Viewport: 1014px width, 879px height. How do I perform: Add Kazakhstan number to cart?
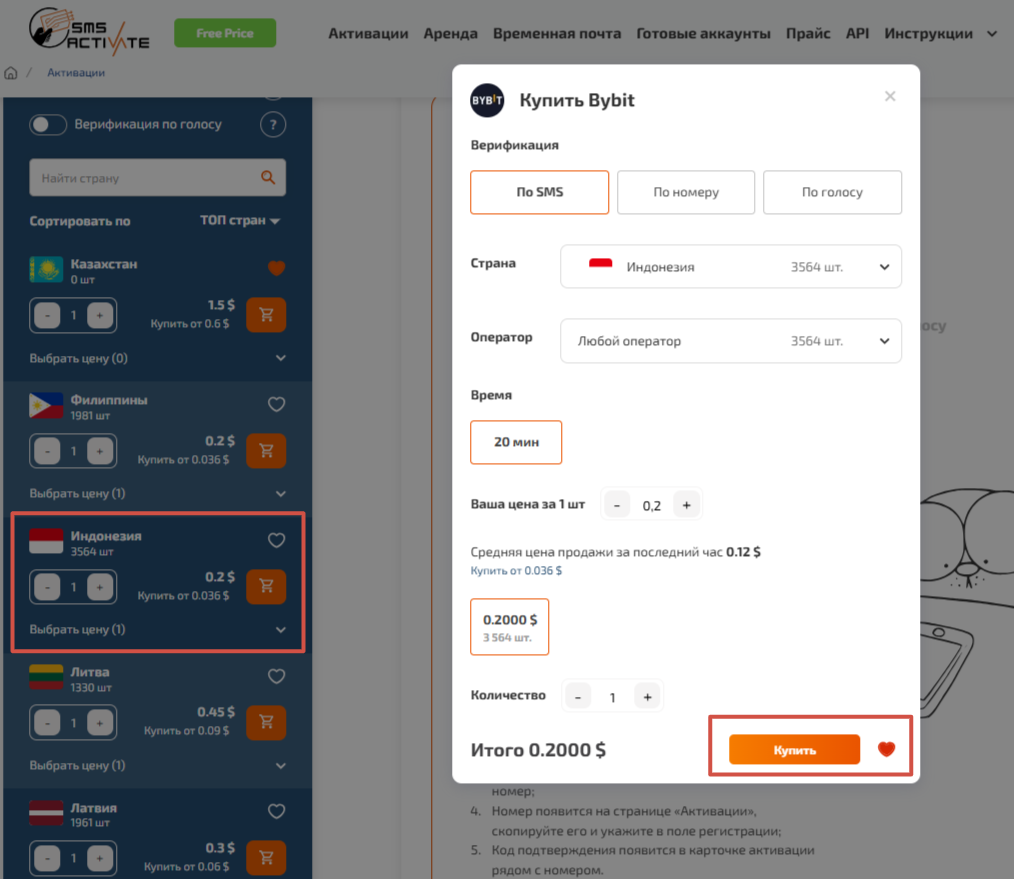tap(266, 315)
